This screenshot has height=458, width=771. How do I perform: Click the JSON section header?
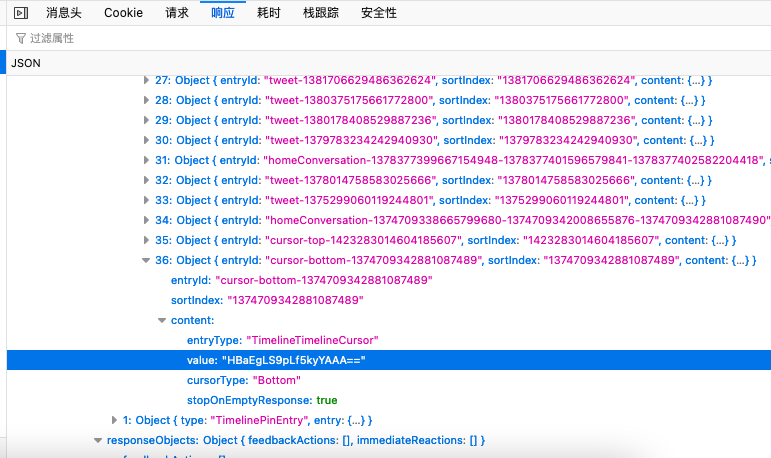pyautogui.click(x=26, y=62)
